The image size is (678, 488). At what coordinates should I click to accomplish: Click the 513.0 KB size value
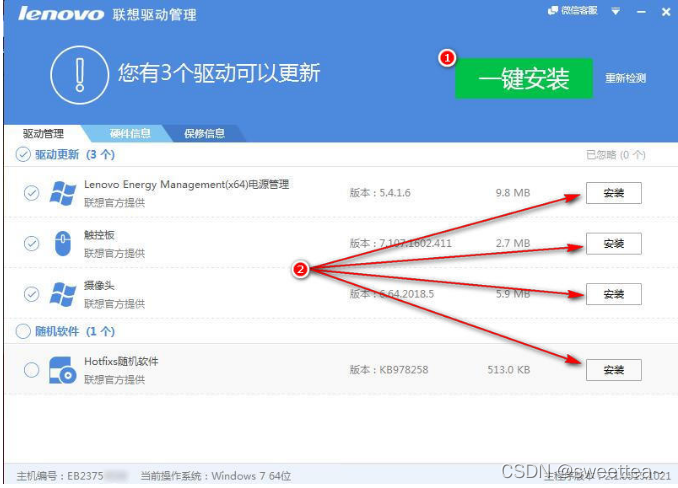[508, 370]
